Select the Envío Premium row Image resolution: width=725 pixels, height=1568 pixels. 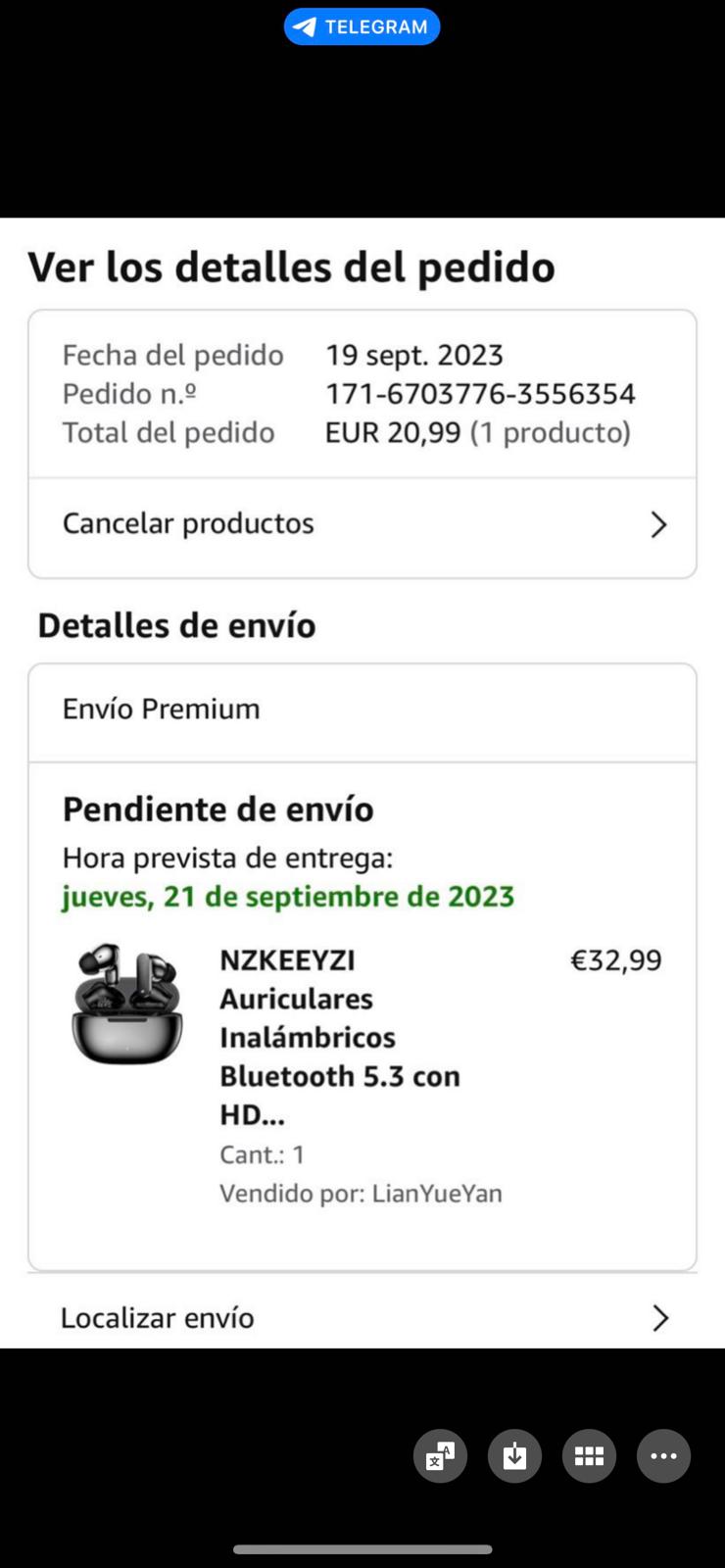click(x=362, y=710)
